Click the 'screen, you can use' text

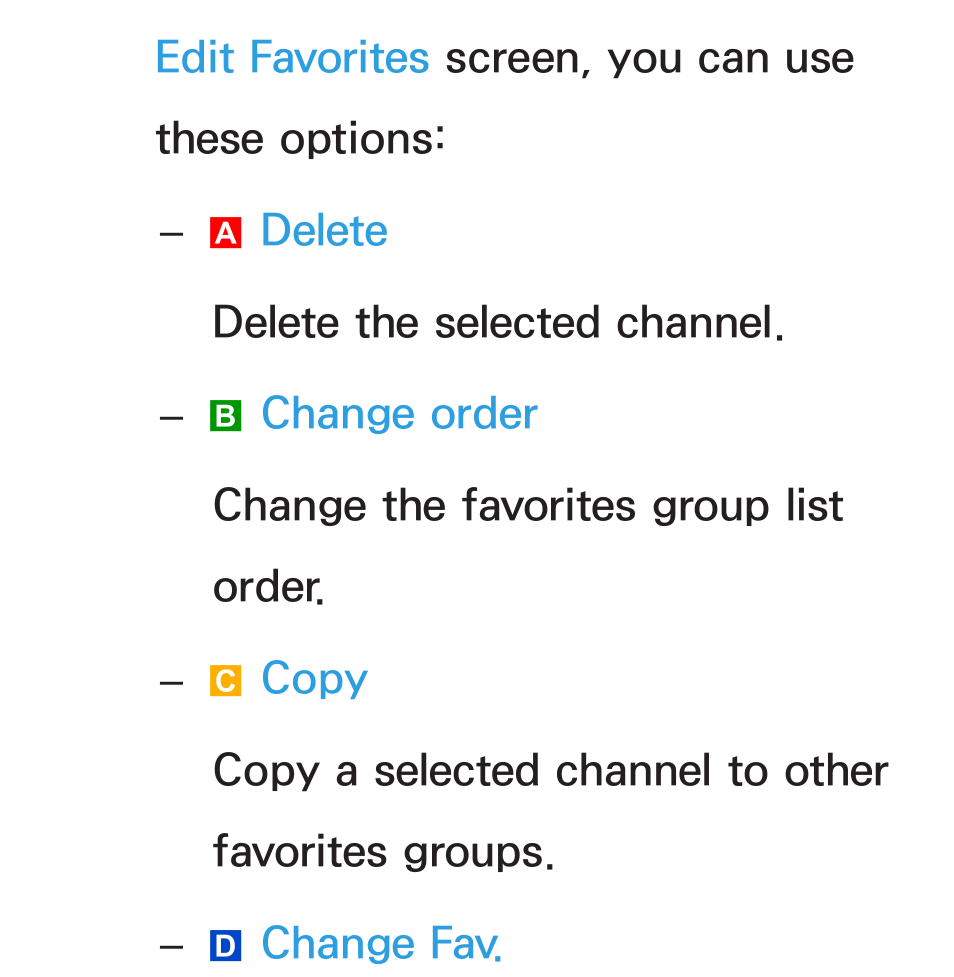click(x=650, y=59)
